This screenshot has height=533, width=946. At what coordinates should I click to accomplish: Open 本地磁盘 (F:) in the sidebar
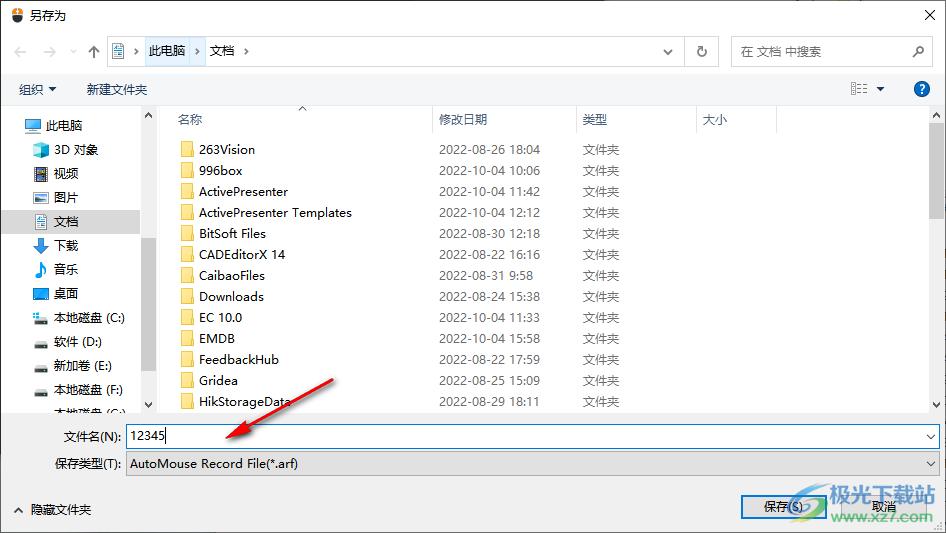tap(78, 390)
